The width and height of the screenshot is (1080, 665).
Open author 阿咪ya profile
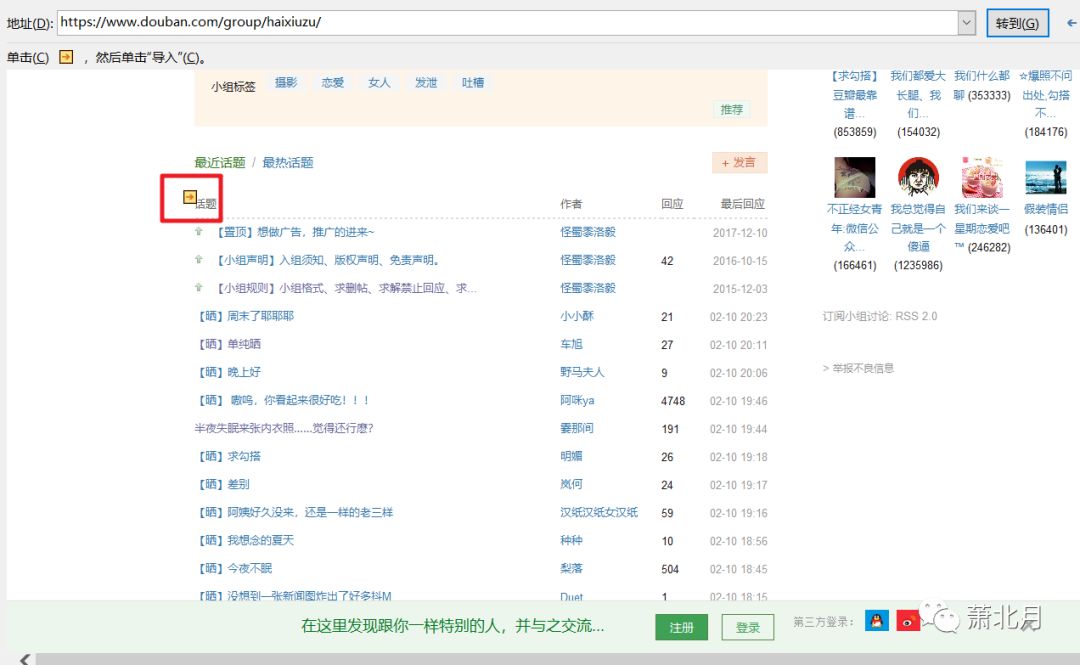click(577, 400)
